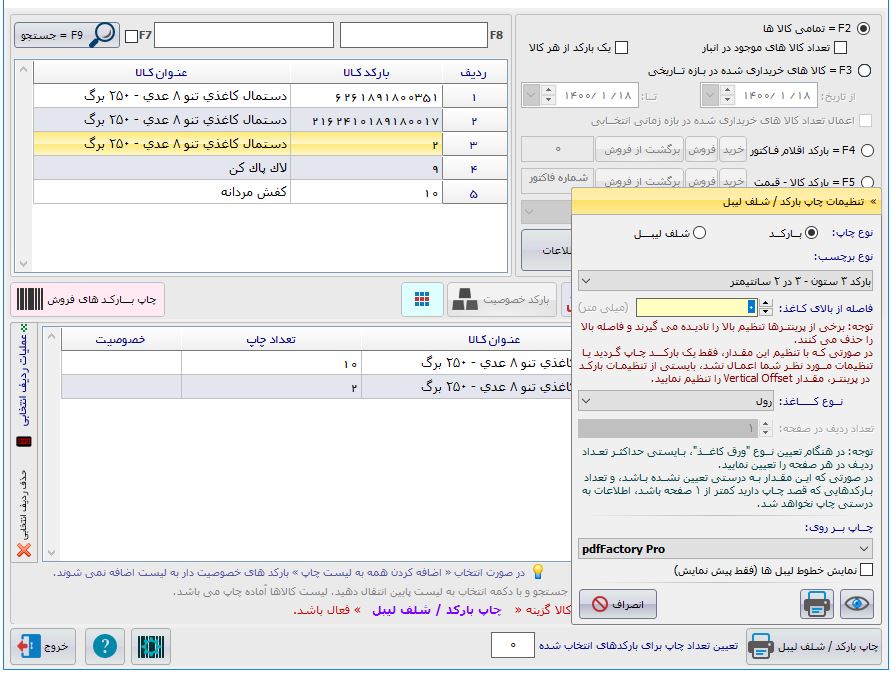Open the help question mark button
Screen dimensions: 891x673
click(104, 646)
